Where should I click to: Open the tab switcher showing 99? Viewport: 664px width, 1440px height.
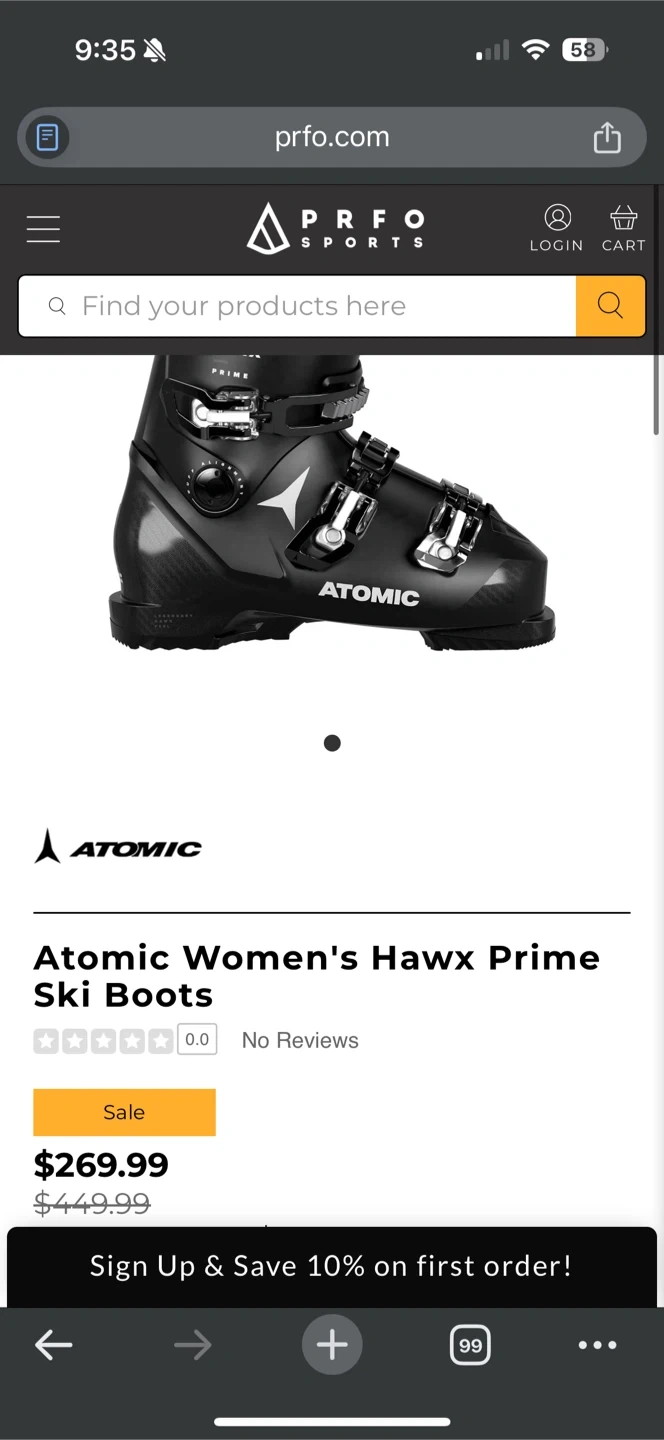(470, 1345)
